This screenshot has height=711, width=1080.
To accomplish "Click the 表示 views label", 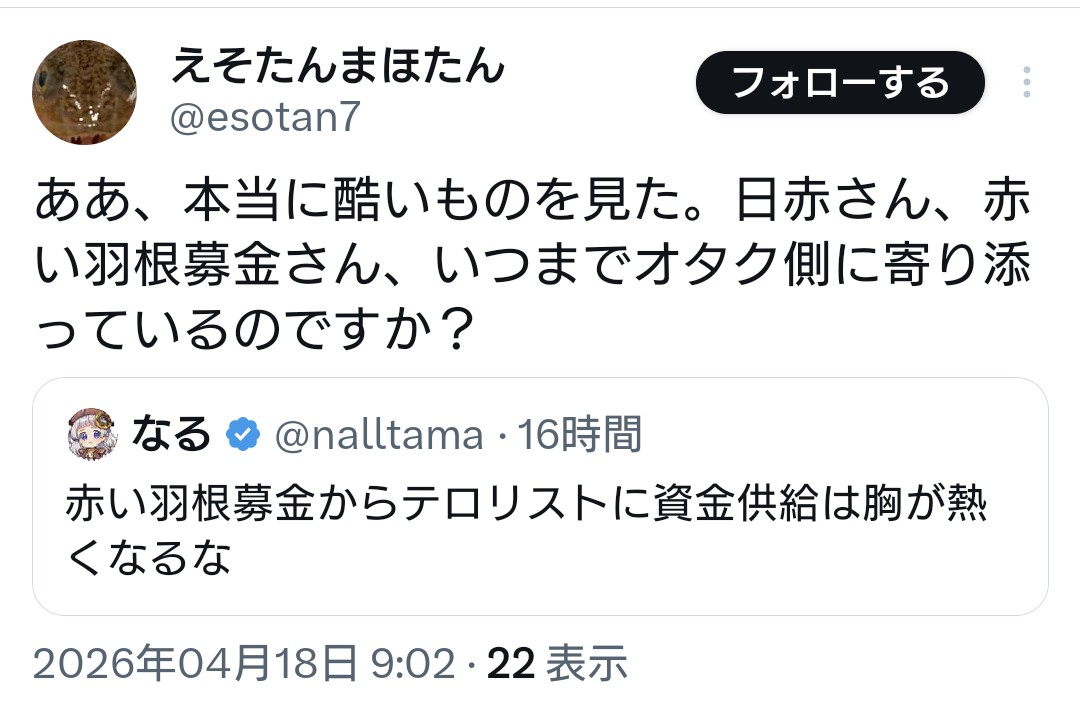I will pos(590,663).
